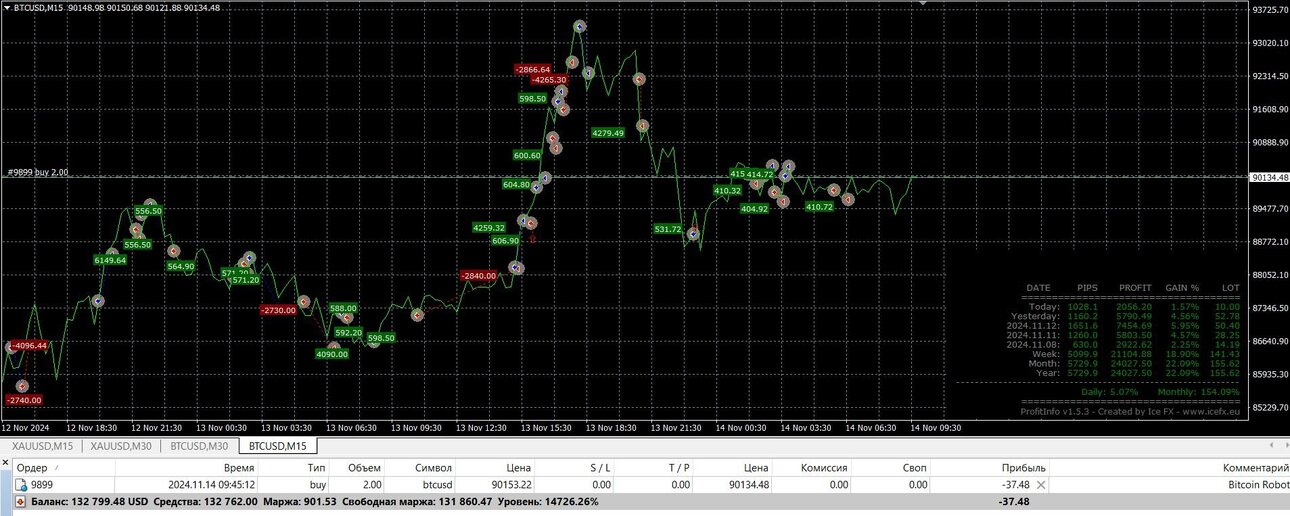Click the Yesterday row in ProfitInfo
Viewport: 1290px width, 516px height.
coord(1127,316)
